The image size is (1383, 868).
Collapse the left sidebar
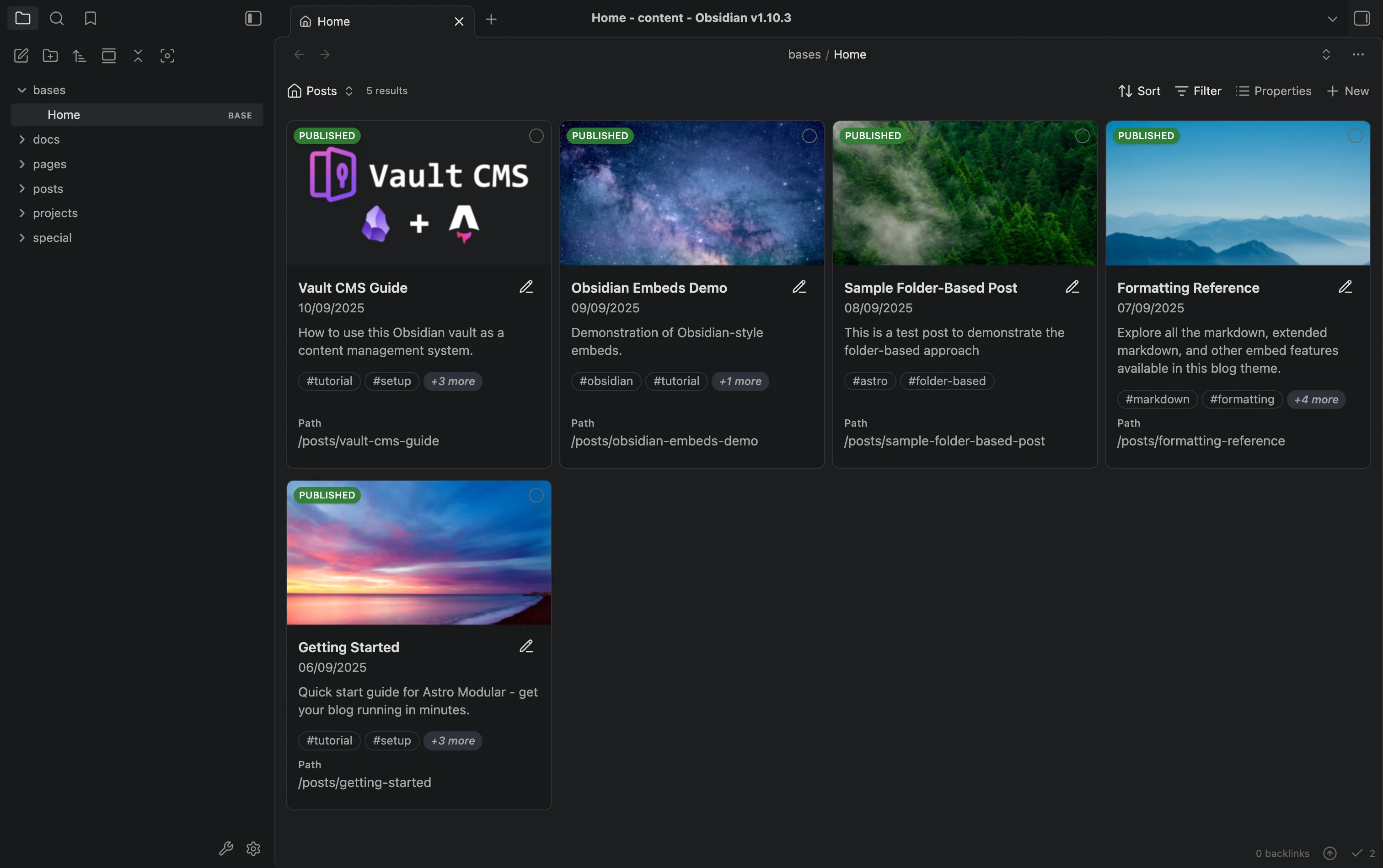coord(253,18)
